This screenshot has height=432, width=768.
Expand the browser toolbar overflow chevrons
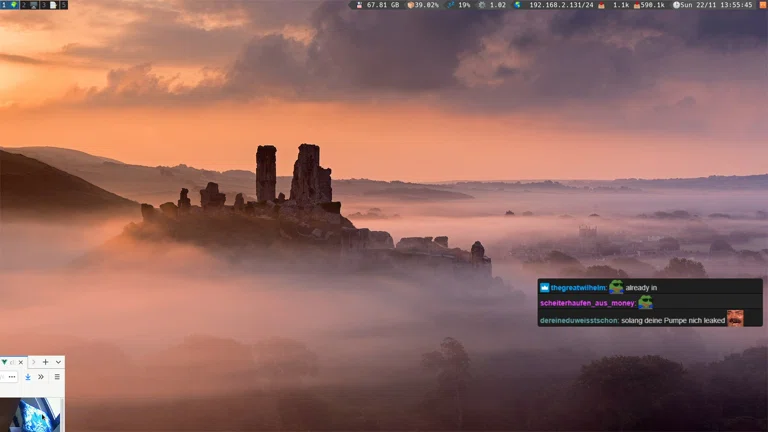coord(41,377)
